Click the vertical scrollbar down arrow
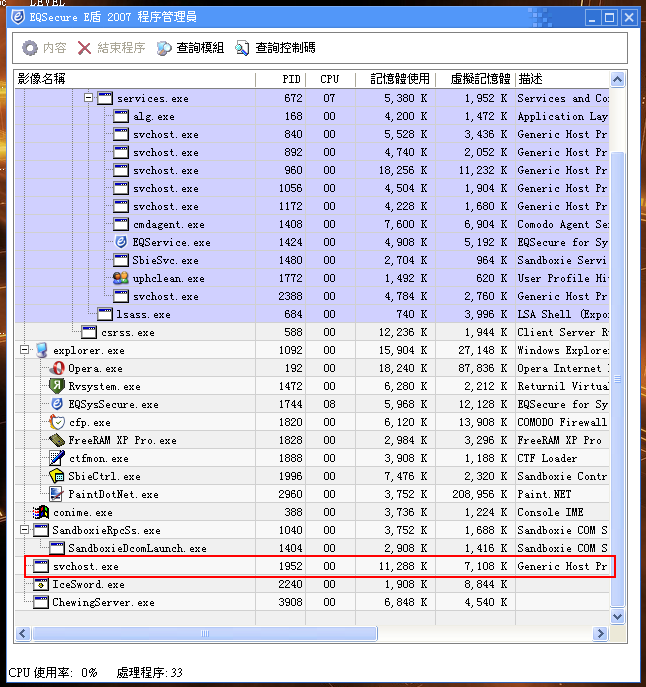646x687 pixels. click(617, 616)
